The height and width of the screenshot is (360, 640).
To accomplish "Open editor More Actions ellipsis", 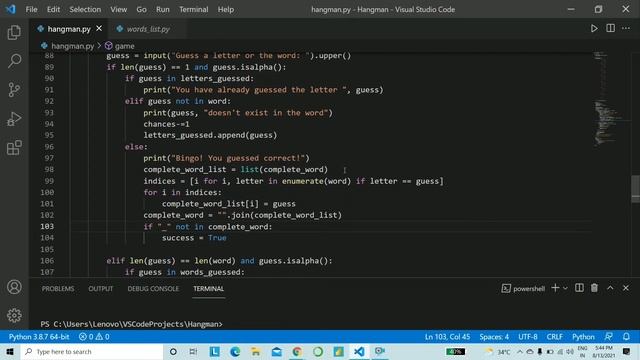I will 626,29.
